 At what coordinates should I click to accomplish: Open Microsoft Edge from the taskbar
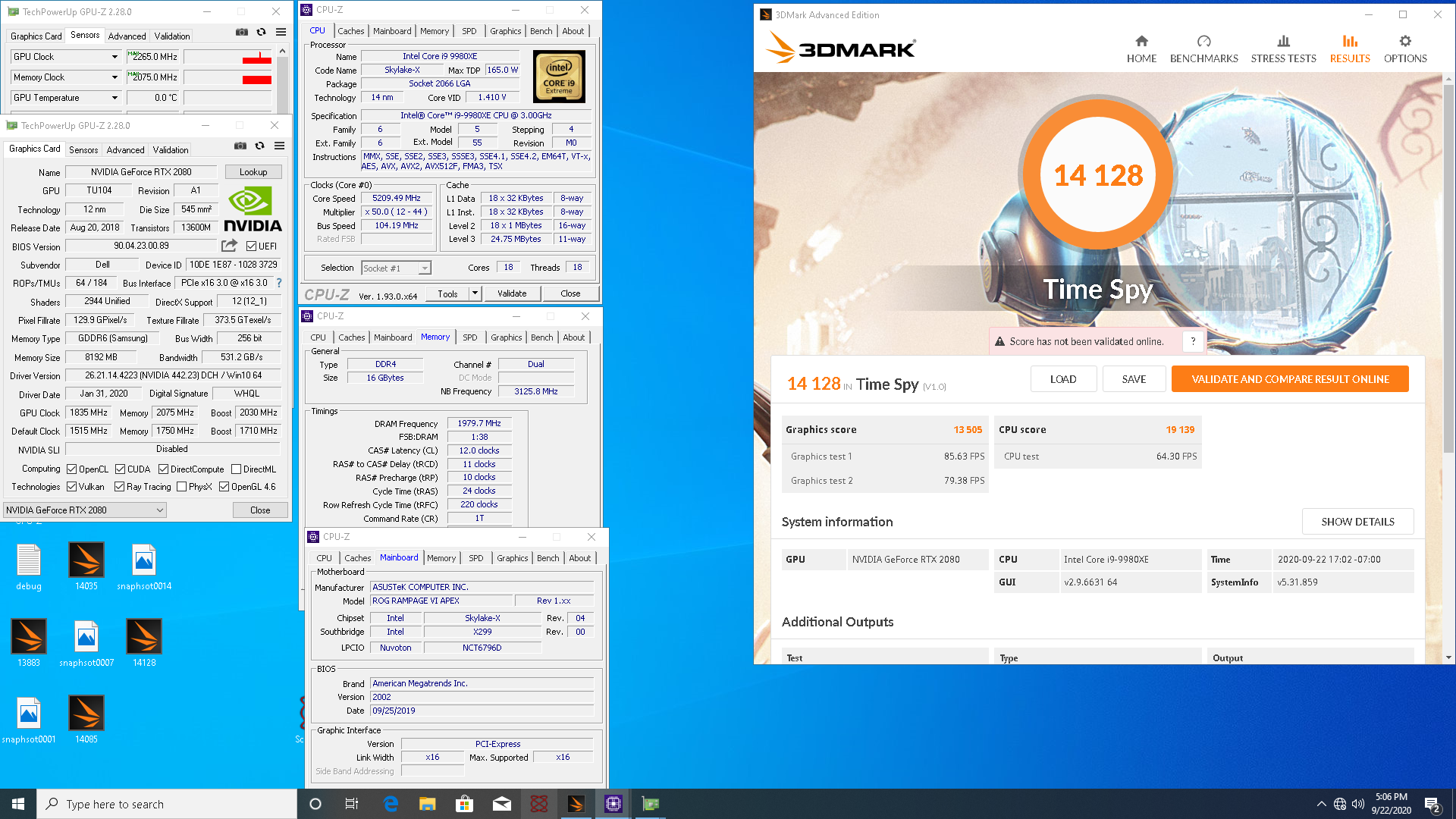click(391, 804)
